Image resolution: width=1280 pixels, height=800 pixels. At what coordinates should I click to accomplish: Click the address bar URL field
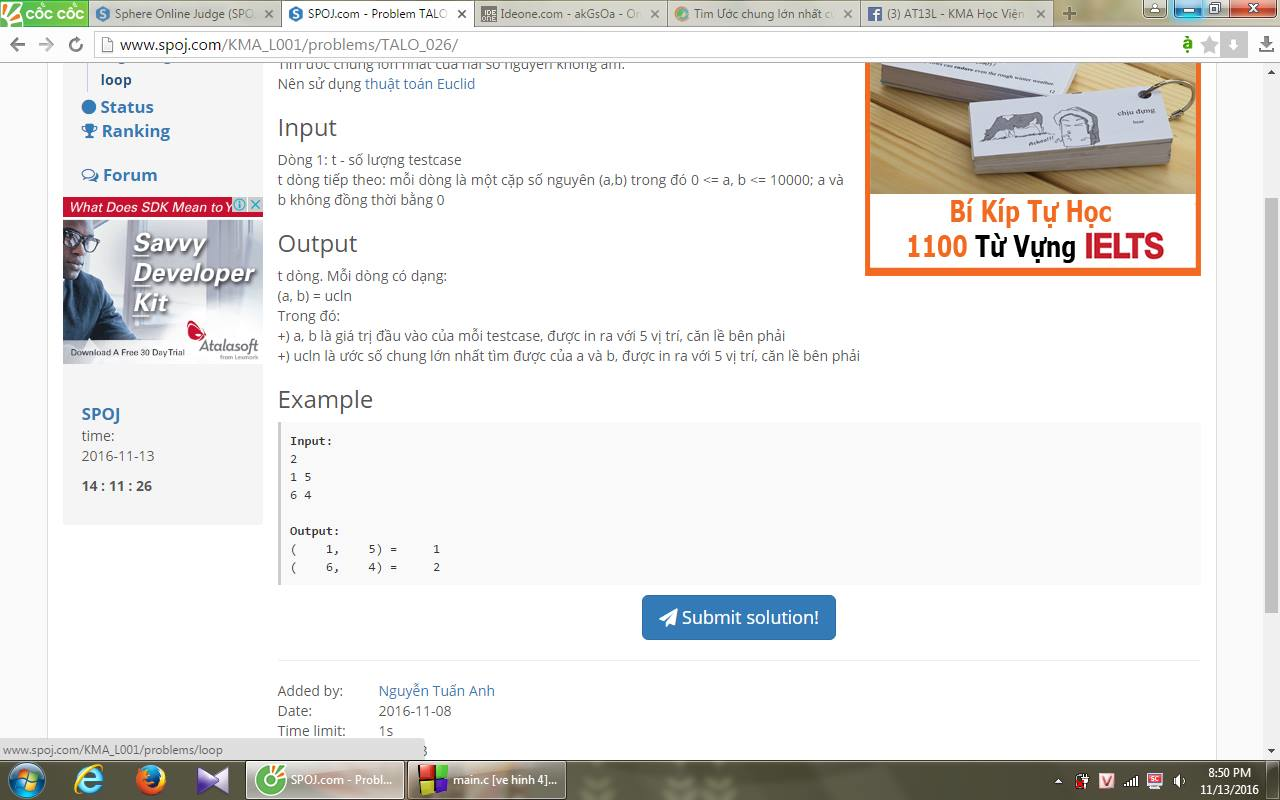click(600, 45)
